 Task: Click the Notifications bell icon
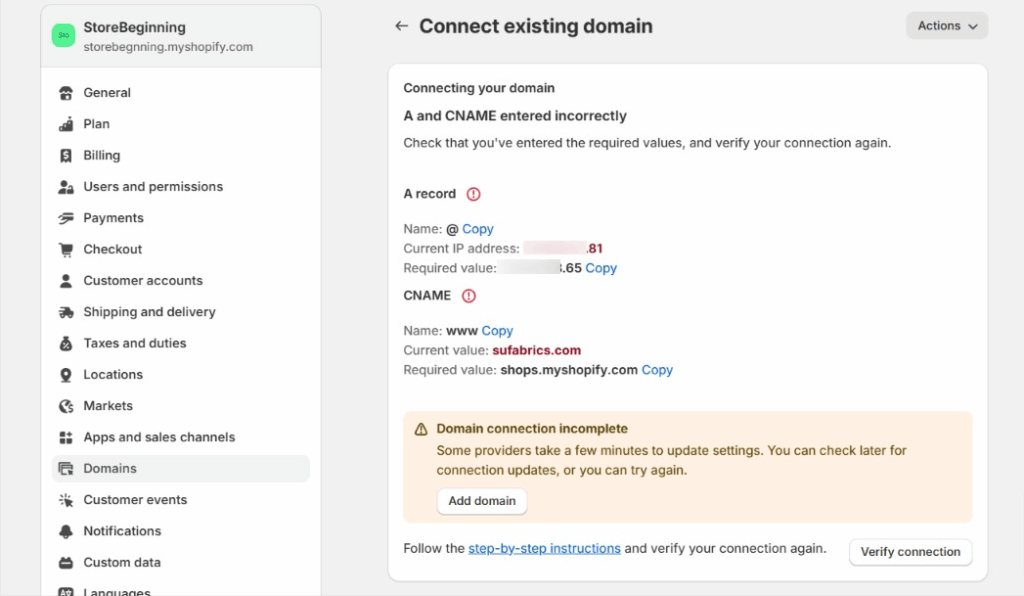66,531
